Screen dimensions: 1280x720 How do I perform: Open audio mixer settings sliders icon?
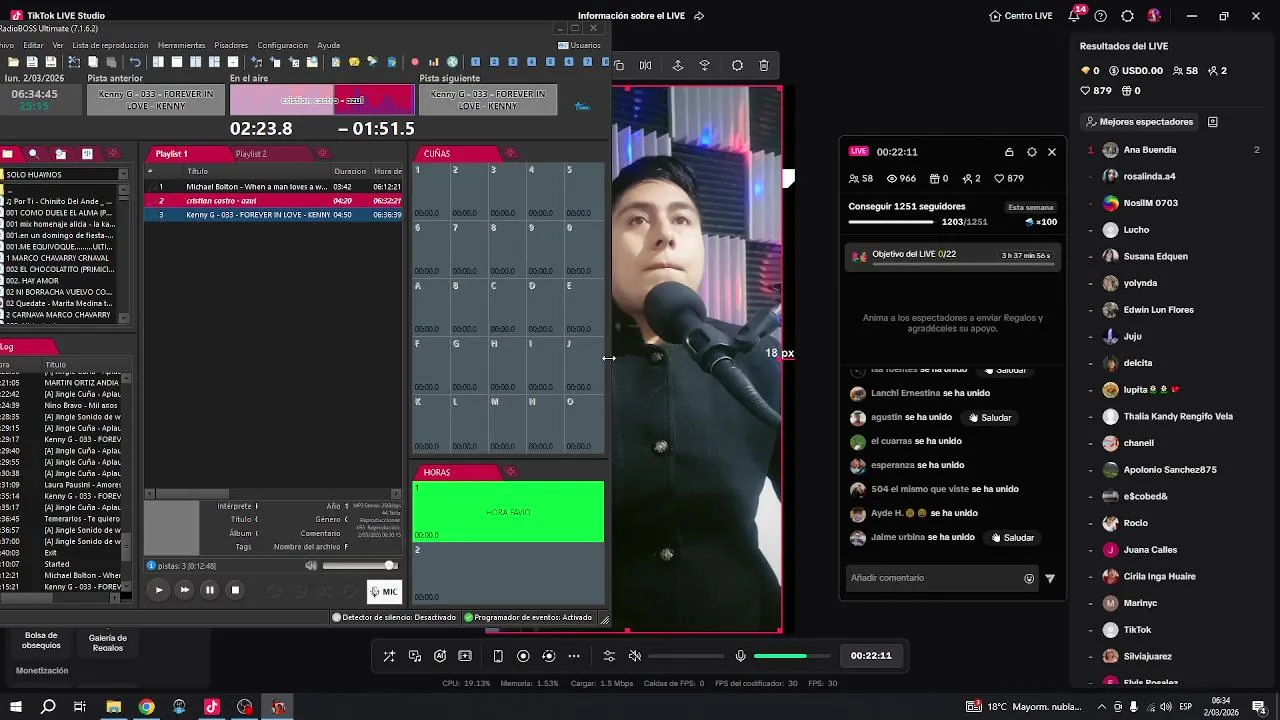[609, 656]
